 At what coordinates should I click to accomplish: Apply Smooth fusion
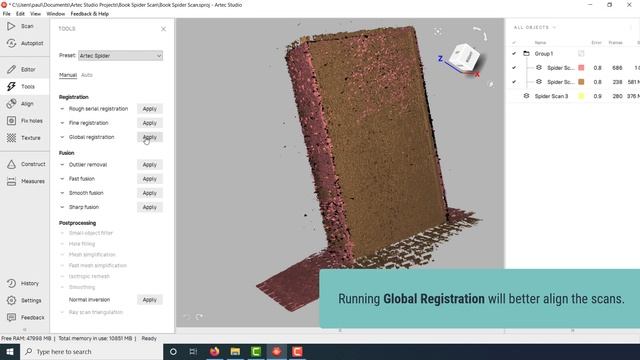[150, 193]
